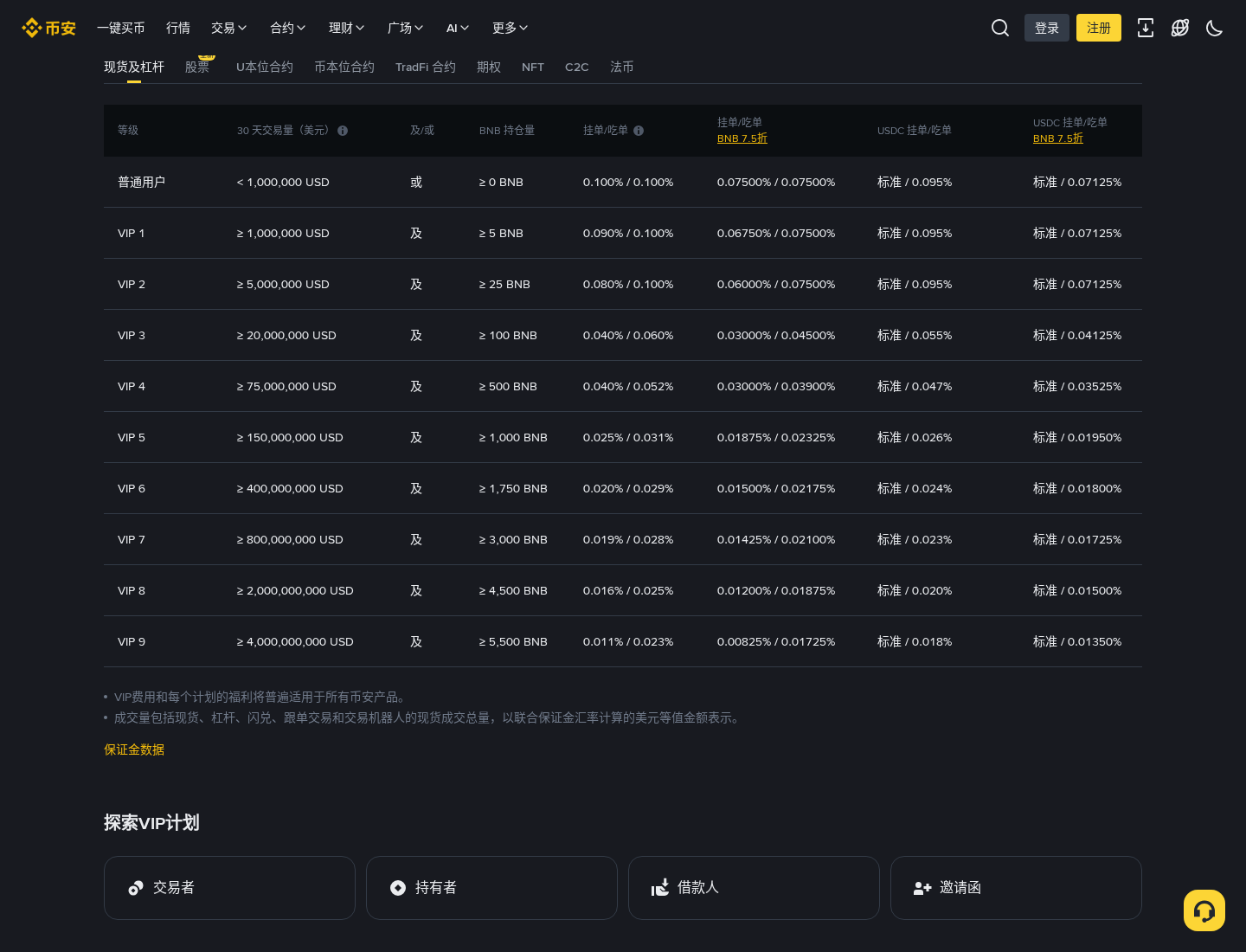Screen dimensions: 1246x952
Task: Click the 借款人 card icon
Action: tap(660, 888)
